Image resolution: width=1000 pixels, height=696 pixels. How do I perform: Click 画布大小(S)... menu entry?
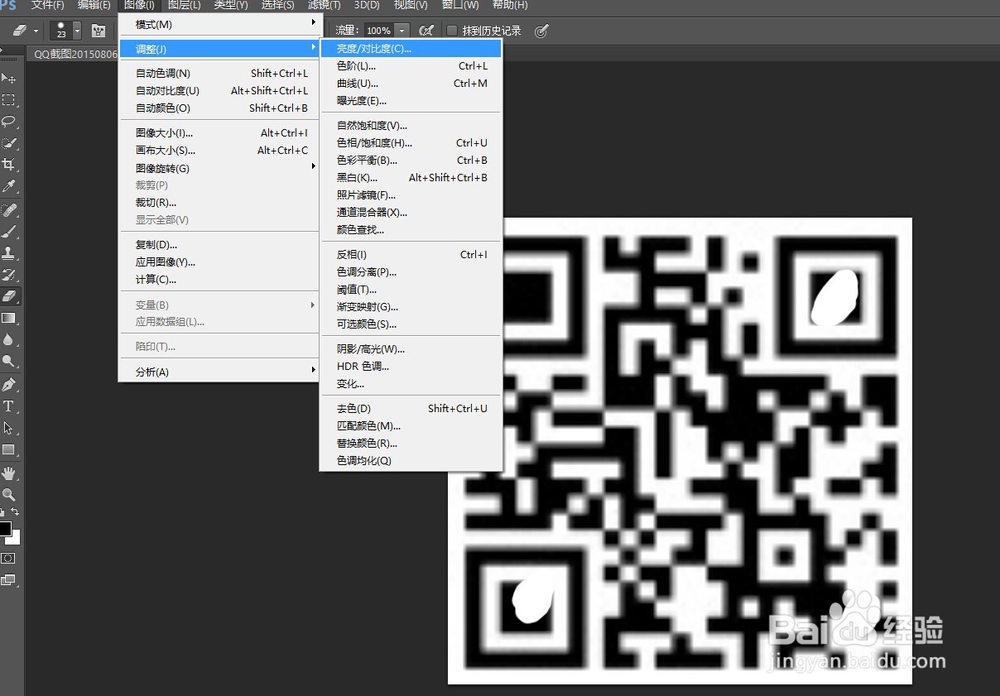point(219,151)
